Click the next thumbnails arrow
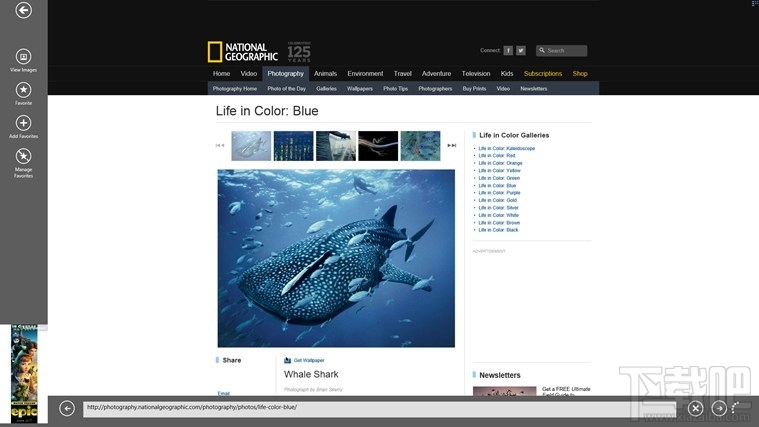The image size is (759, 427). click(452, 145)
